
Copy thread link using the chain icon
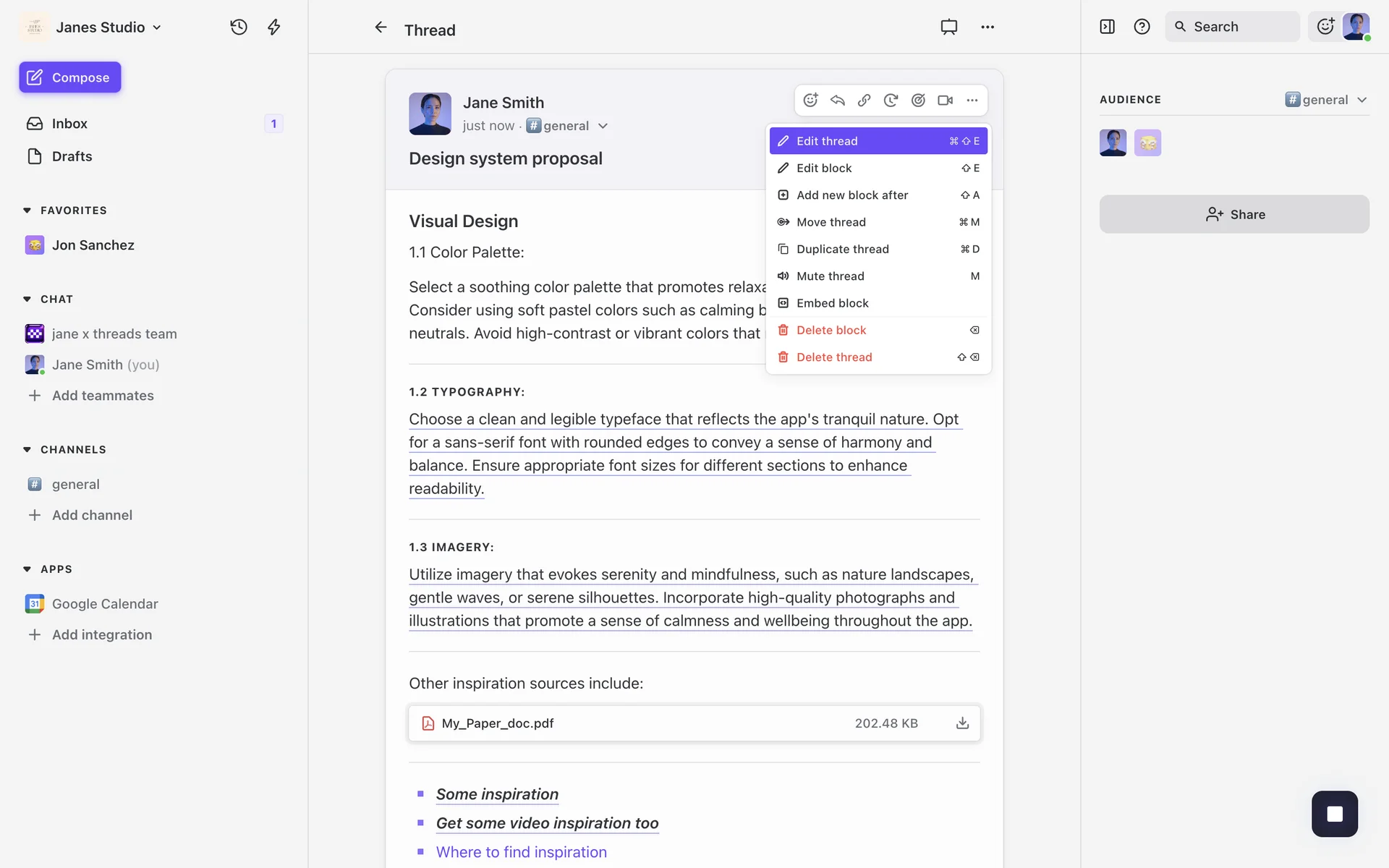tap(864, 101)
